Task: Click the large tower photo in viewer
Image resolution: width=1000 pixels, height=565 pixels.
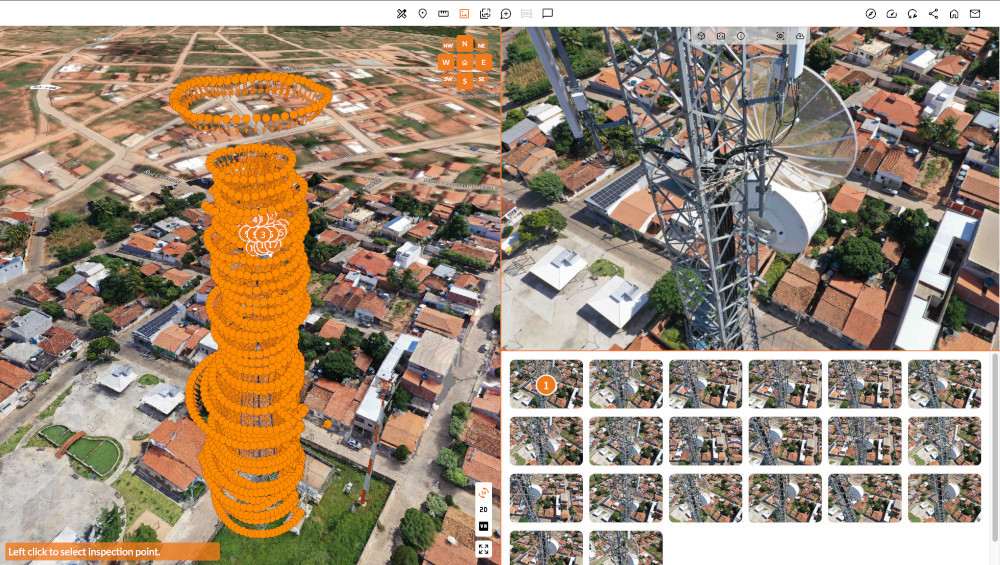Action: click(751, 188)
